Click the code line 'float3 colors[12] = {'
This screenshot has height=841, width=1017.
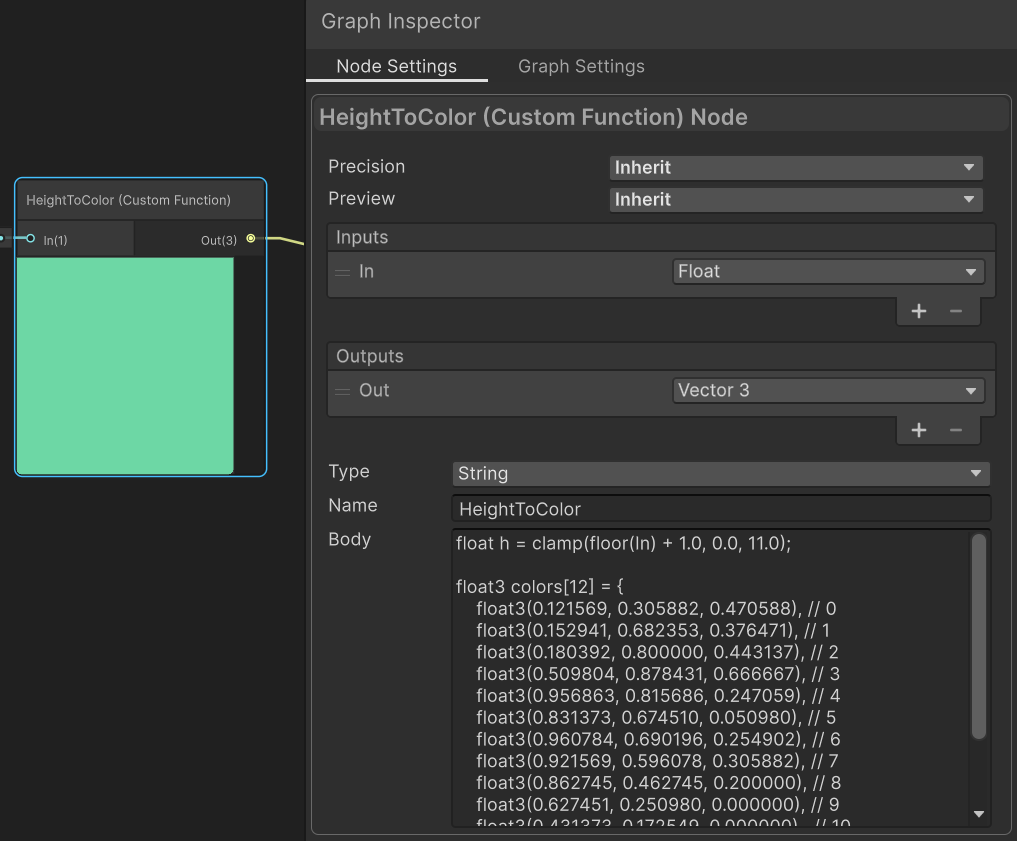tap(540, 587)
